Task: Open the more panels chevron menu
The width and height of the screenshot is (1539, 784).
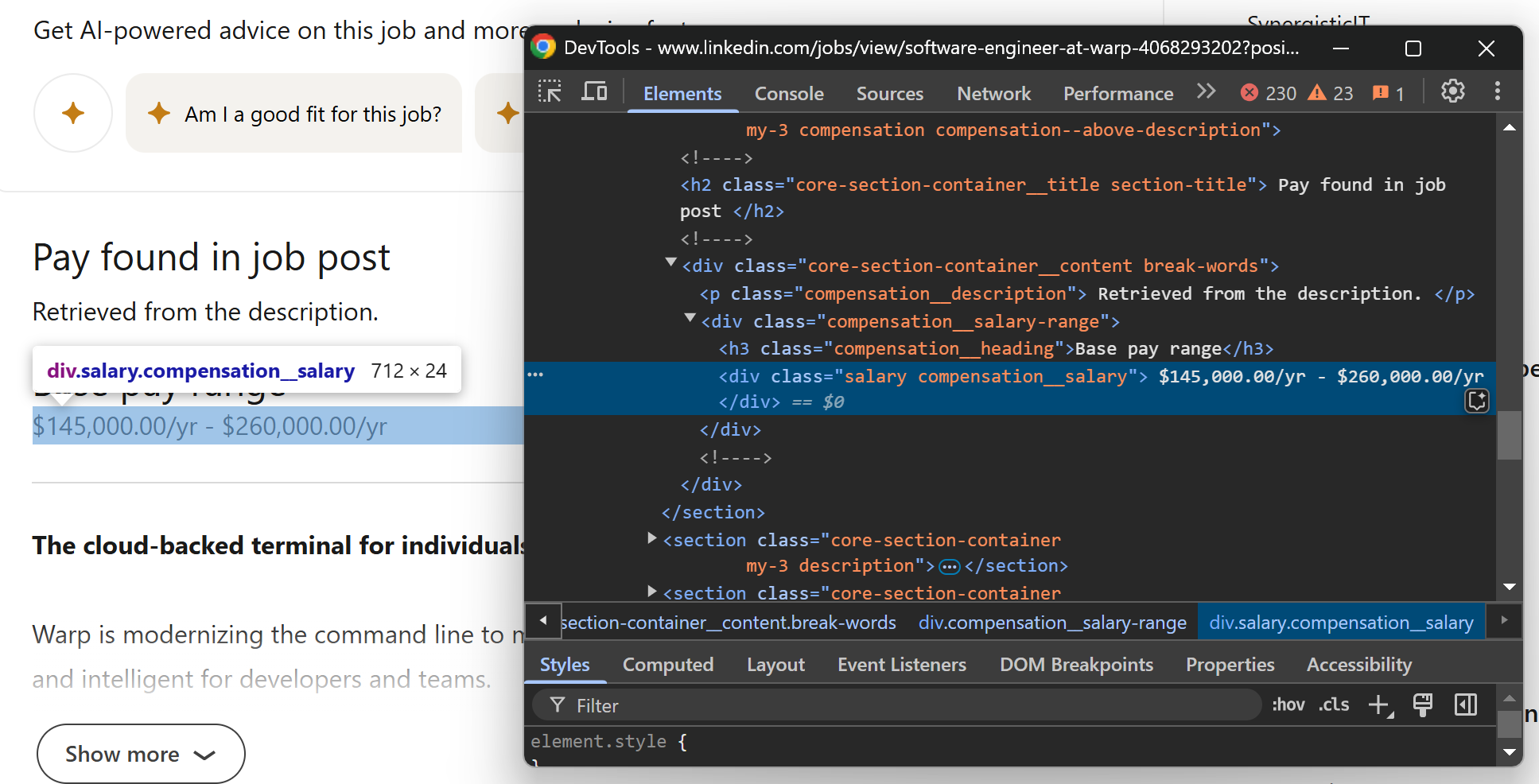Action: coord(1206,91)
